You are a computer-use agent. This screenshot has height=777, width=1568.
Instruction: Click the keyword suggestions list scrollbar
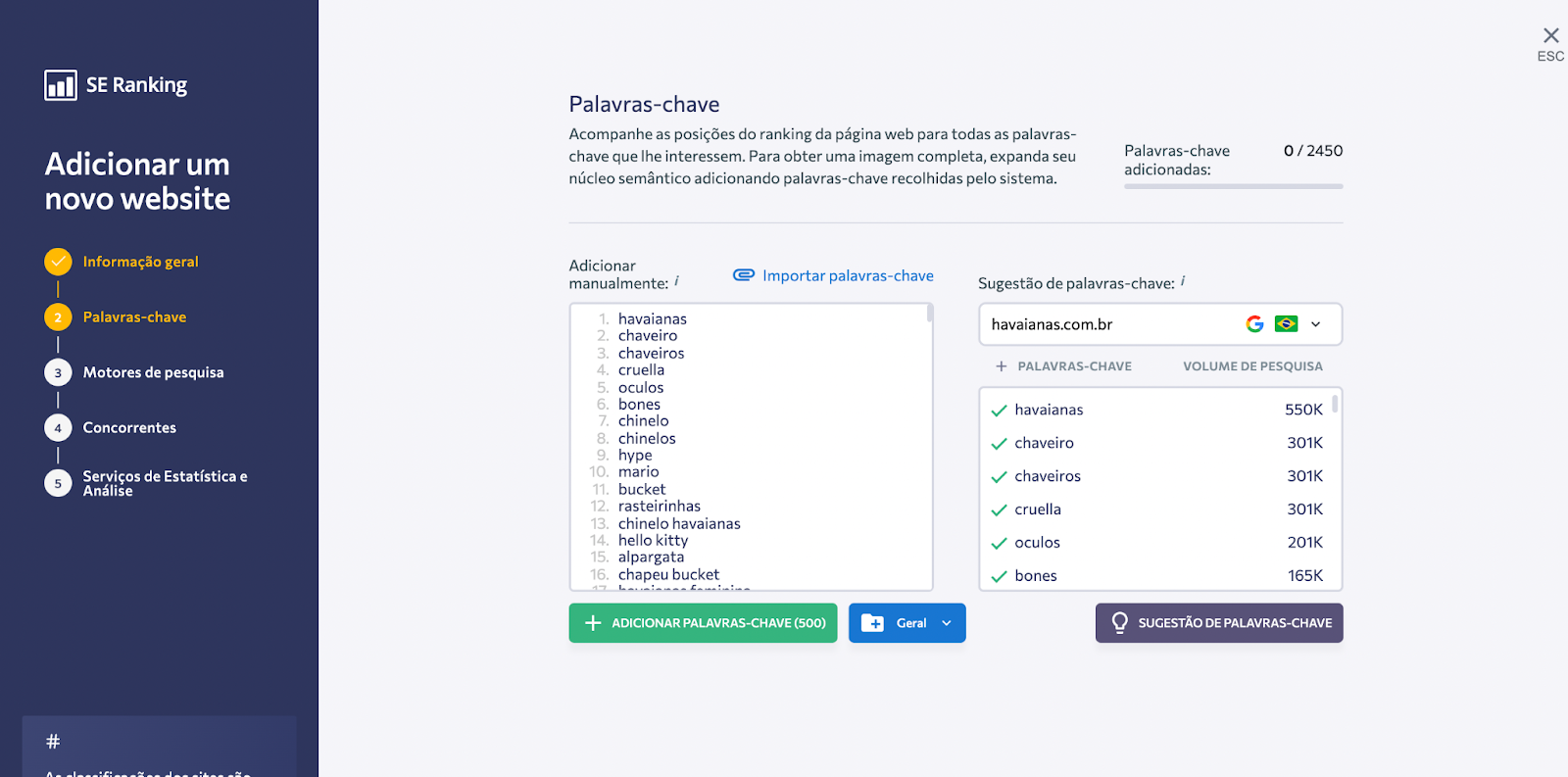click(x=1335, y=404)
